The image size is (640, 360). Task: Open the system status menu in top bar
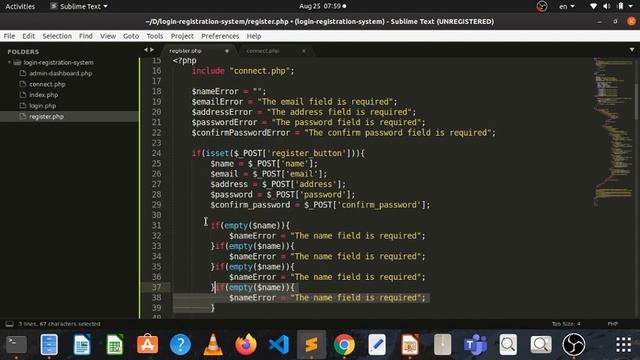tap(612, 6)
